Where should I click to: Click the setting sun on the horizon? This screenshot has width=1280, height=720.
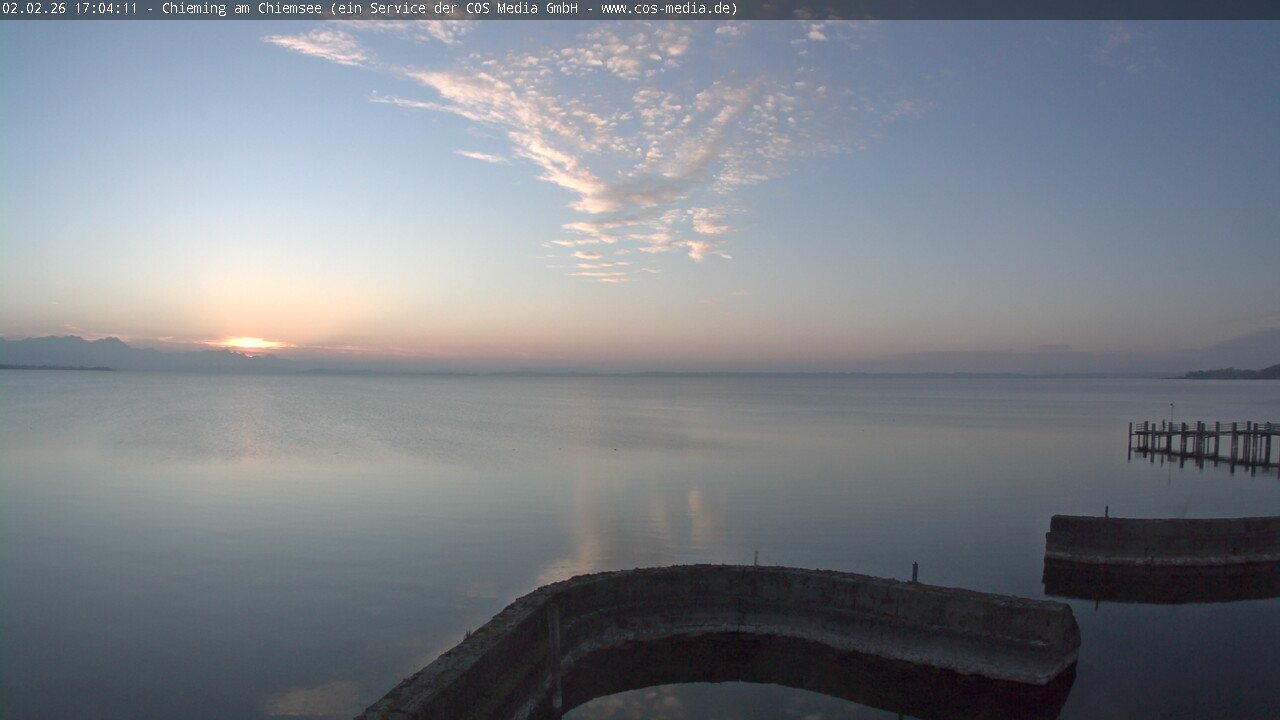(247, 344)
